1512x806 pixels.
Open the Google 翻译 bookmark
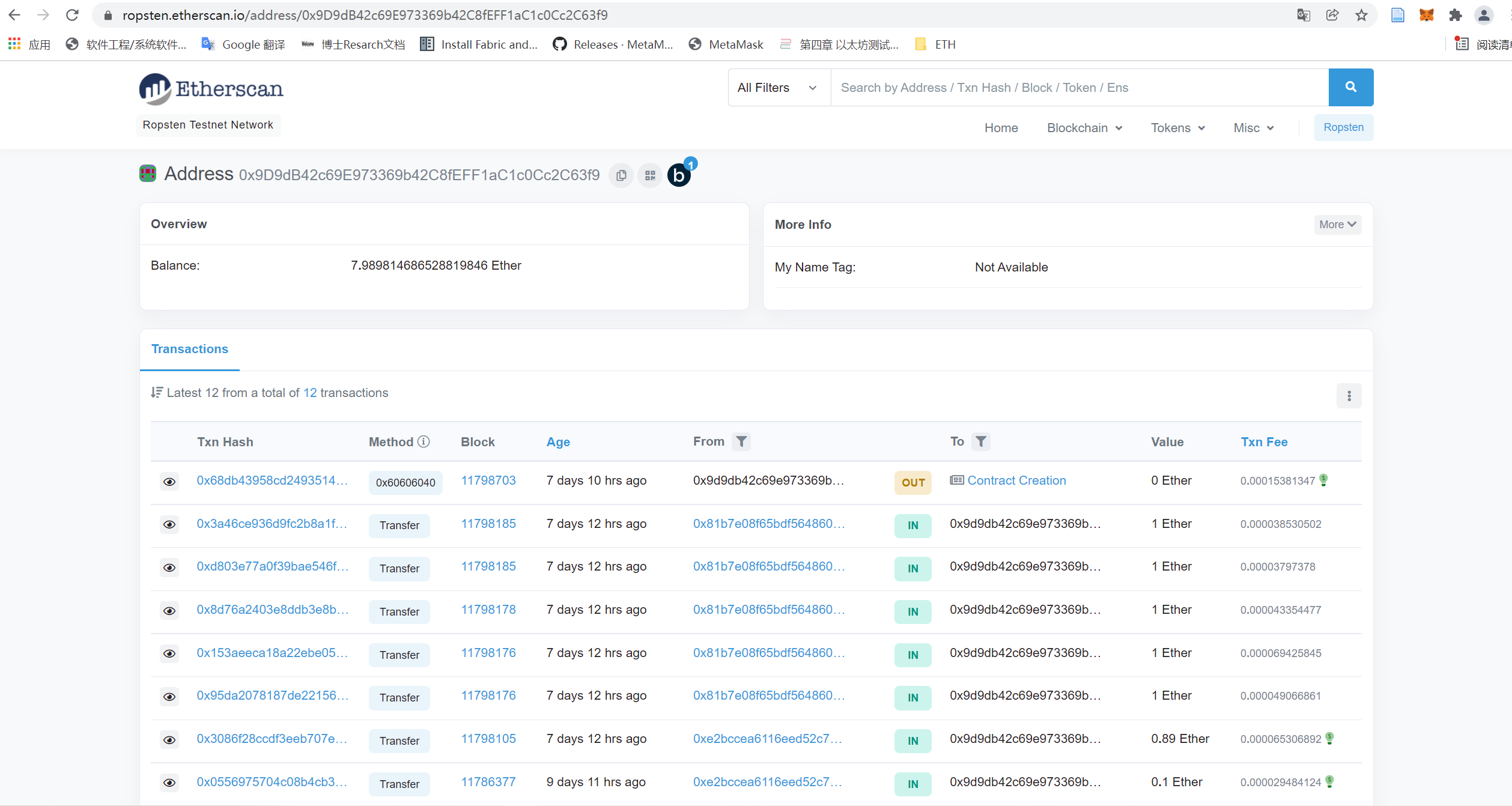pos(243,44)
